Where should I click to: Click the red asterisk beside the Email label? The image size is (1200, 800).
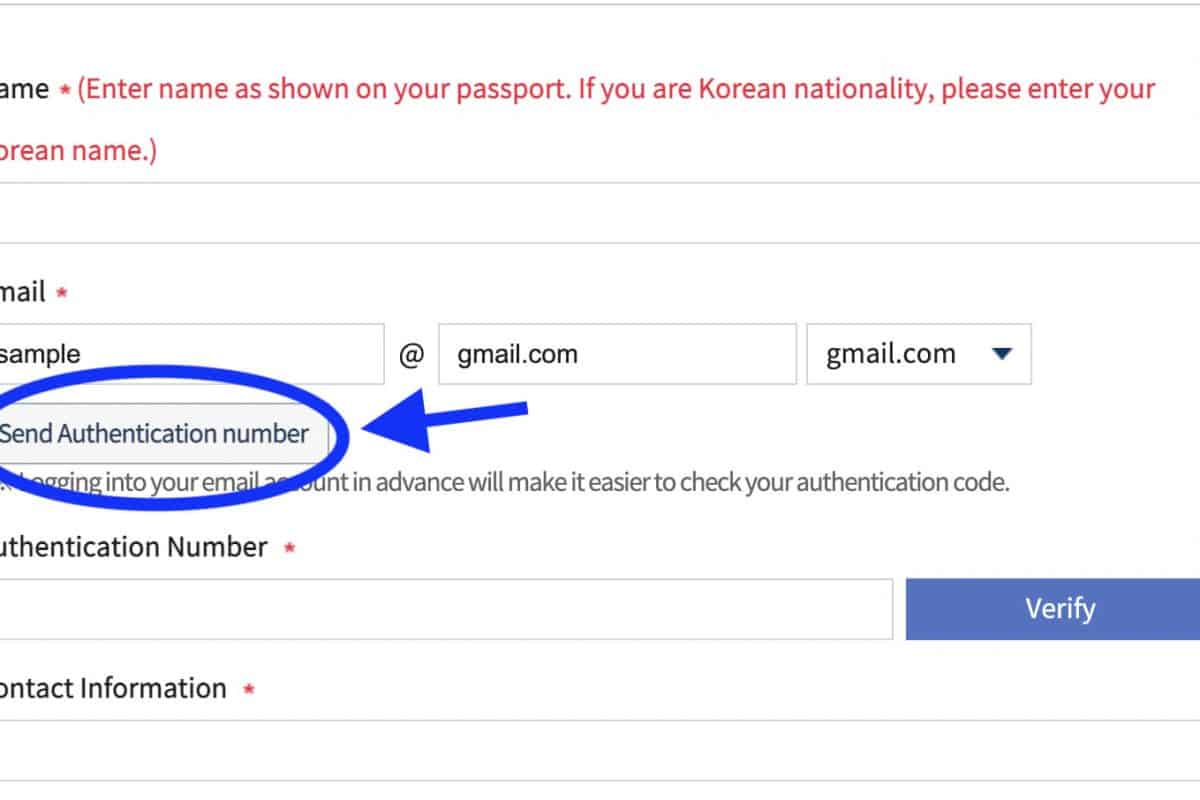pyautogui.click(x=62, y=294)
